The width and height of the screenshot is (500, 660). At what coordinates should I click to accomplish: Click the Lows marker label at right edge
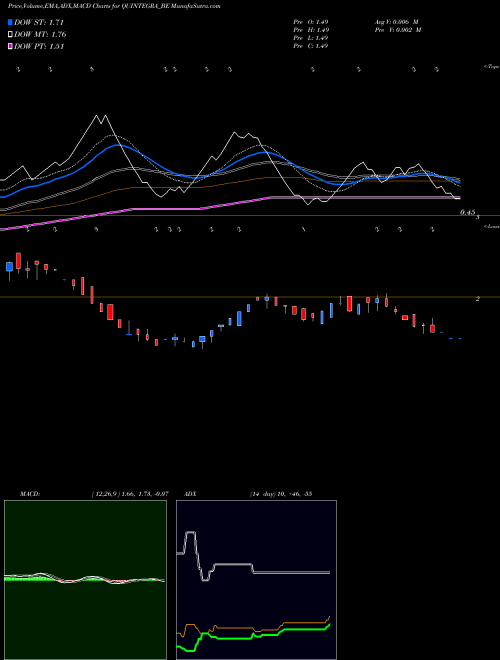[x=492, y=226]
